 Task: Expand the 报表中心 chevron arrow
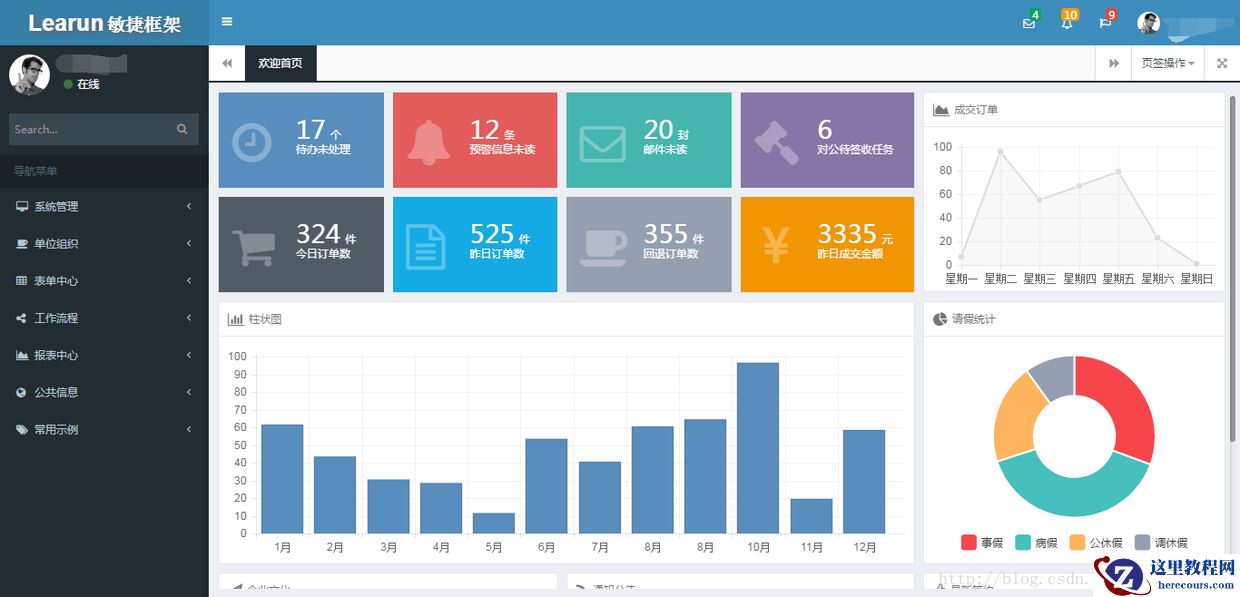[189, 355]
